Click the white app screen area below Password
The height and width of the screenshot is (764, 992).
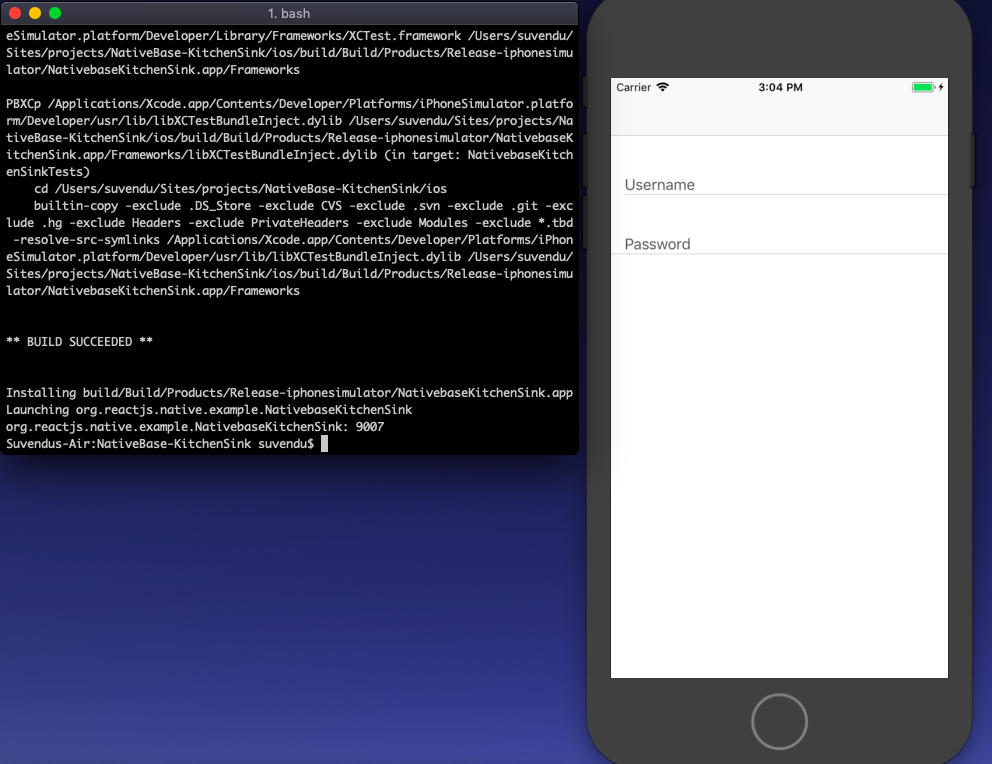coord(780,450)
